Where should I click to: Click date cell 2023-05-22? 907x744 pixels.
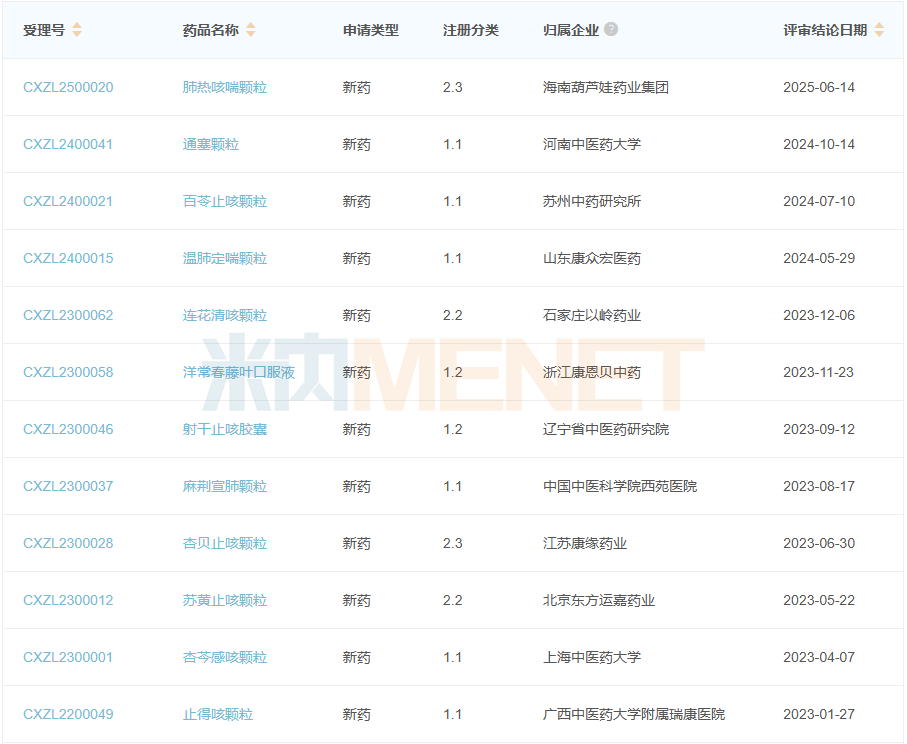tap(819, 600)
